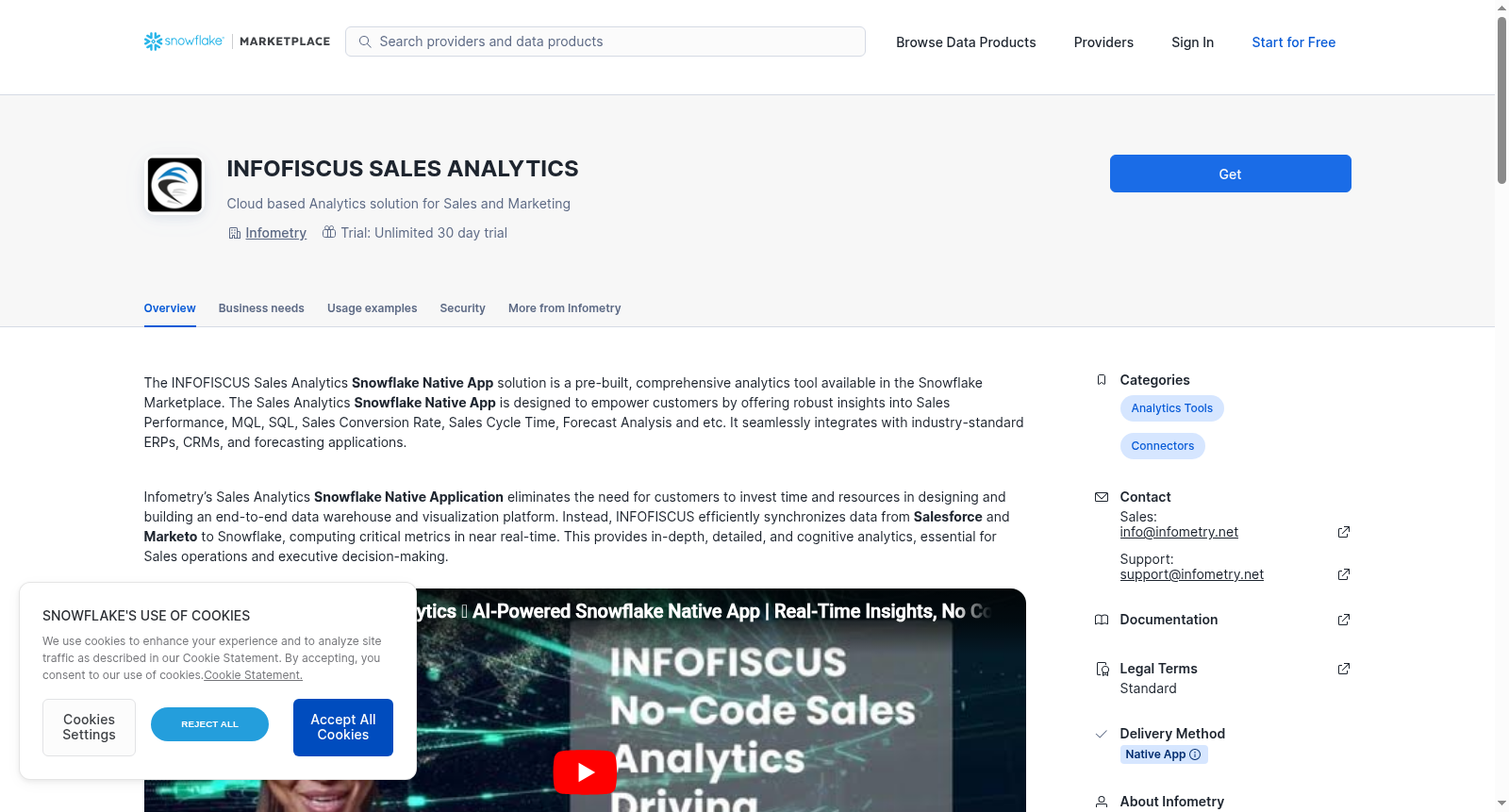Select the Analytics Tools category chip
This screenshot has height=812, width=1509.
[x=1171, y=408]
